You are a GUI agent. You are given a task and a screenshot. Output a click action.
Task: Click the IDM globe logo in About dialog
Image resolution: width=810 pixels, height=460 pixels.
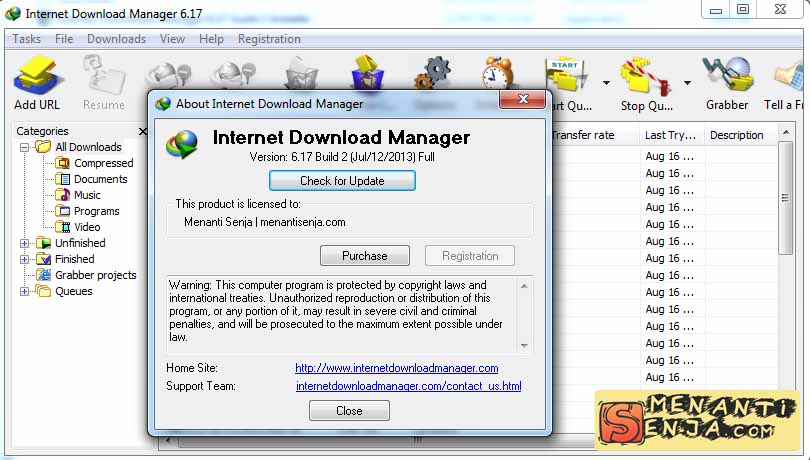coord(182,144)
